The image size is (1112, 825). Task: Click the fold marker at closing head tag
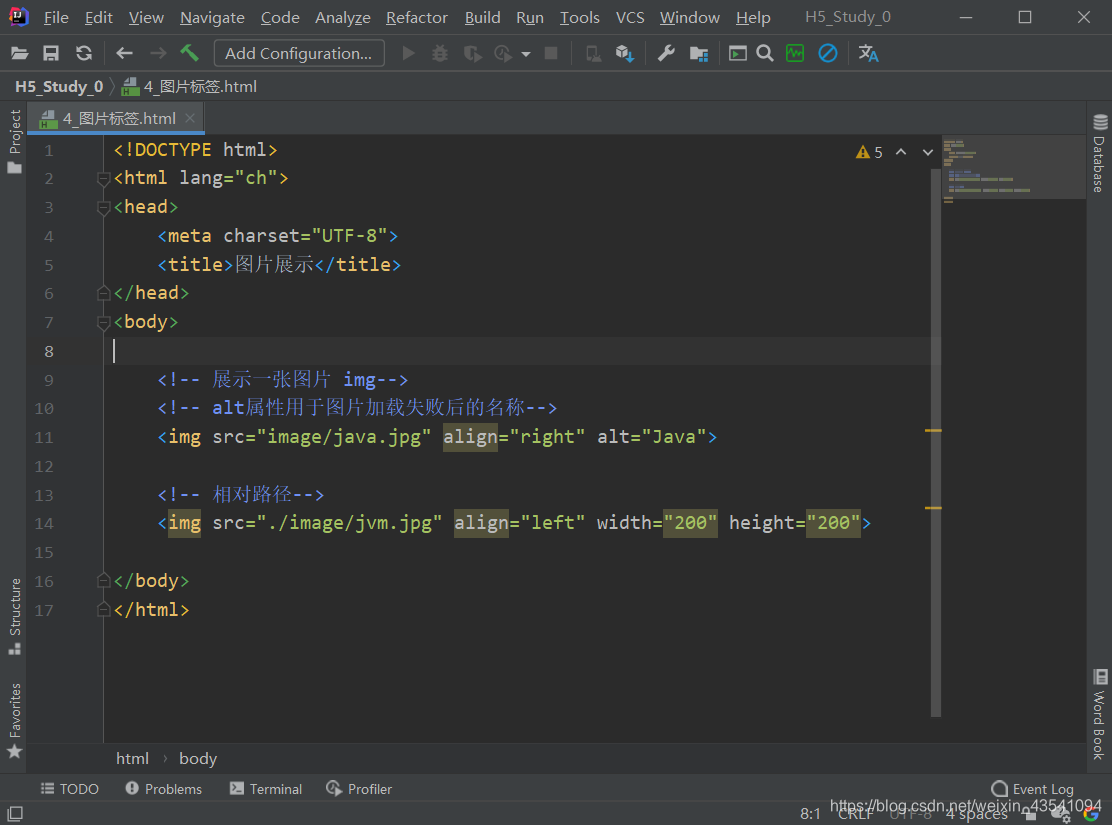click(104, 293)
